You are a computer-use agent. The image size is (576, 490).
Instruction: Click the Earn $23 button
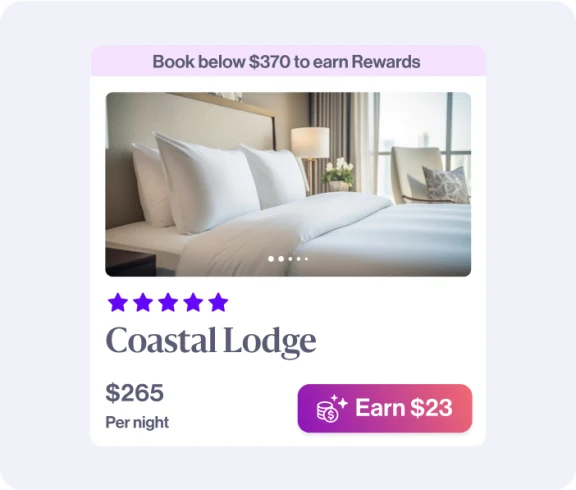[x=385, y=408]
